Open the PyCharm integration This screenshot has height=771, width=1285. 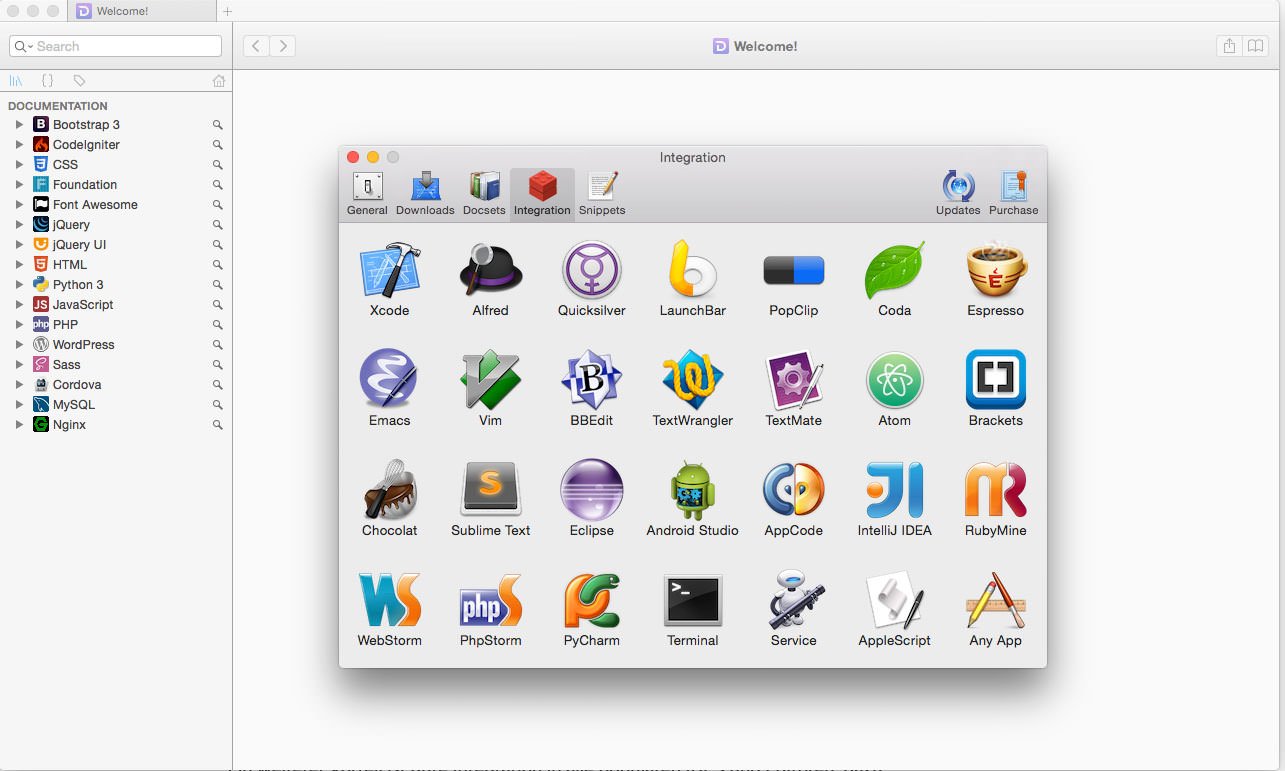(591, 599)
